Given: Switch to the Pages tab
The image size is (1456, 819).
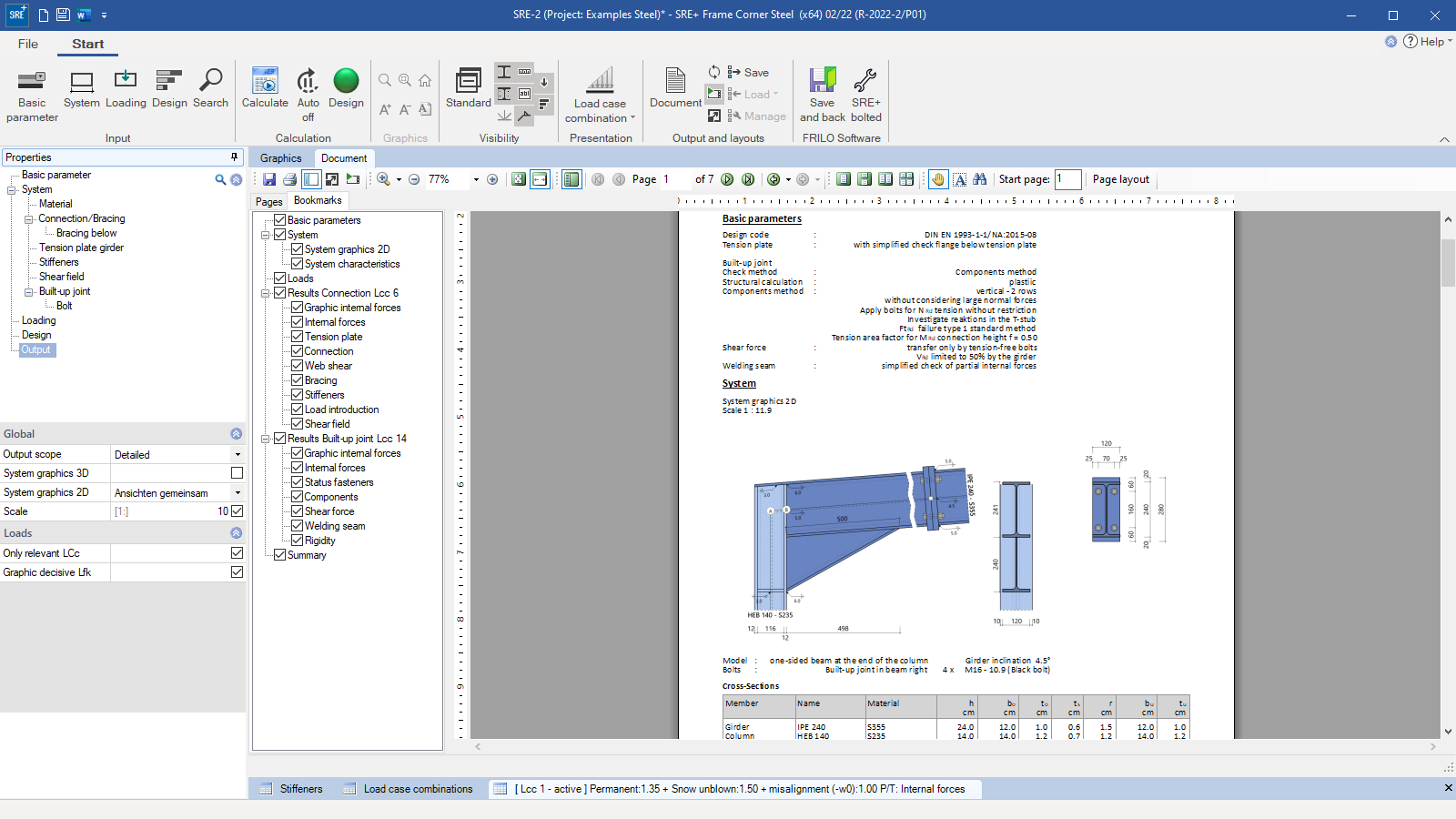Looking at the screenshot, I should coord(269,201).
